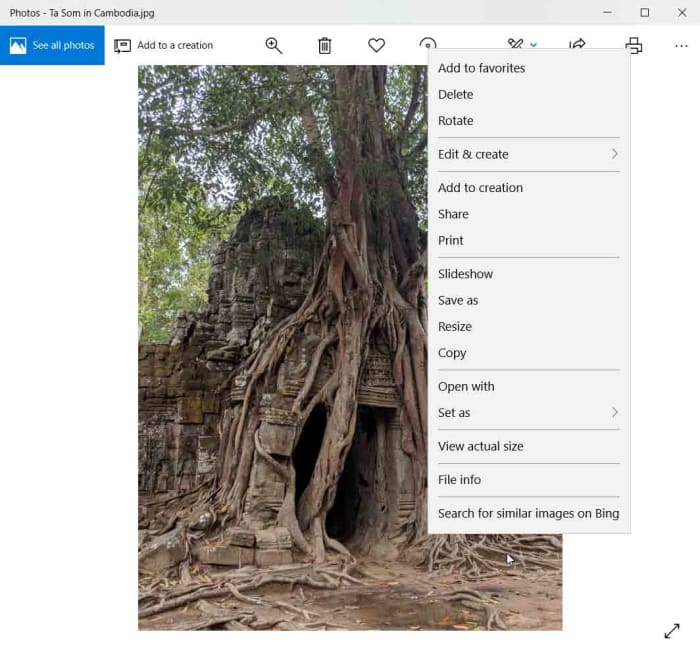Click the rotate icon in toolbar
Image resolution: width=700 pixels, height=657 pixels.
[428, 43]
